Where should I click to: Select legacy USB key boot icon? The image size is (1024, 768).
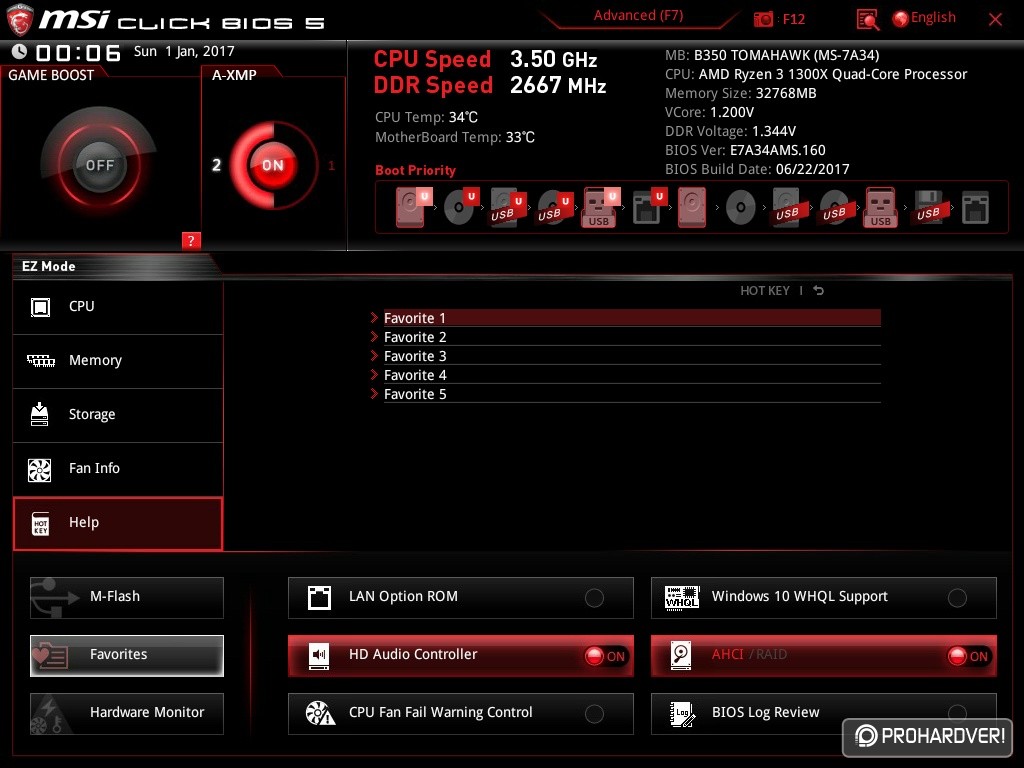pyautogui.click(x=880, y=207)
